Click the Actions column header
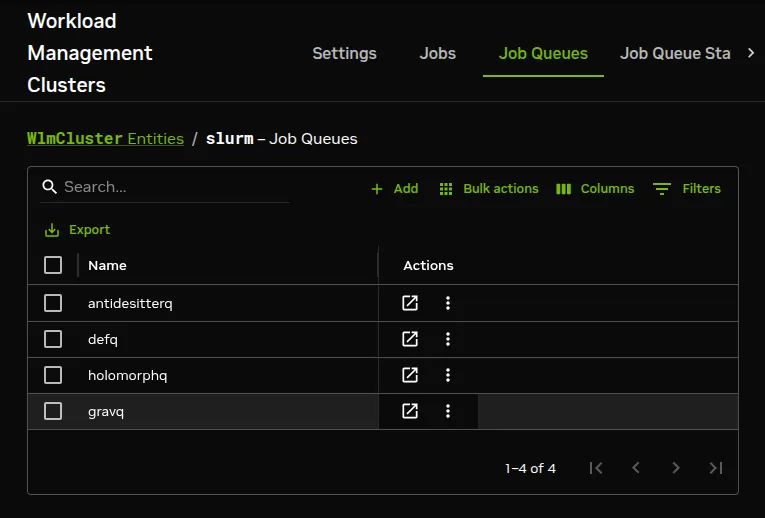 (x=428, y=265)
